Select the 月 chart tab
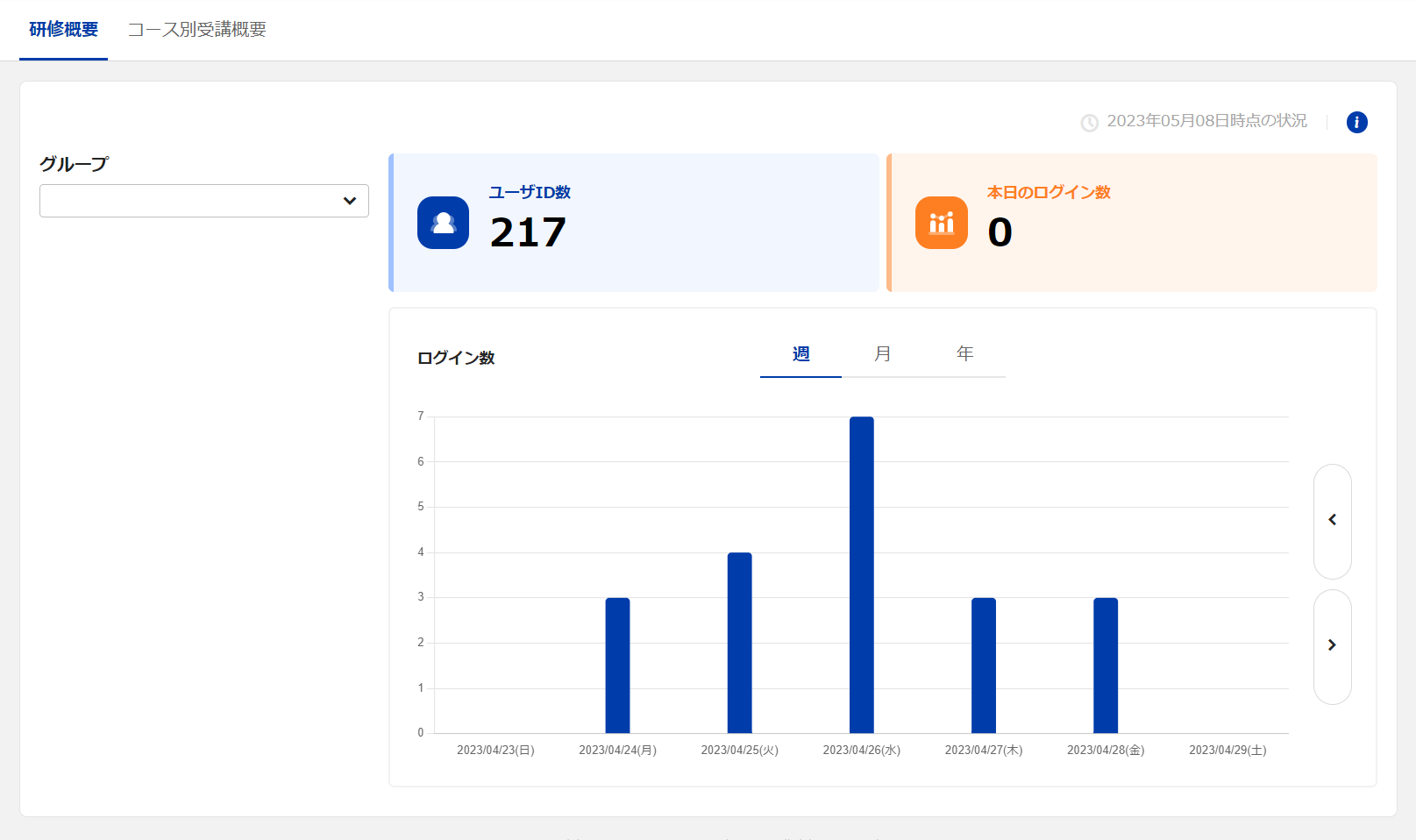This screenshot has height=840, width=1416. (x=882, y=354)
